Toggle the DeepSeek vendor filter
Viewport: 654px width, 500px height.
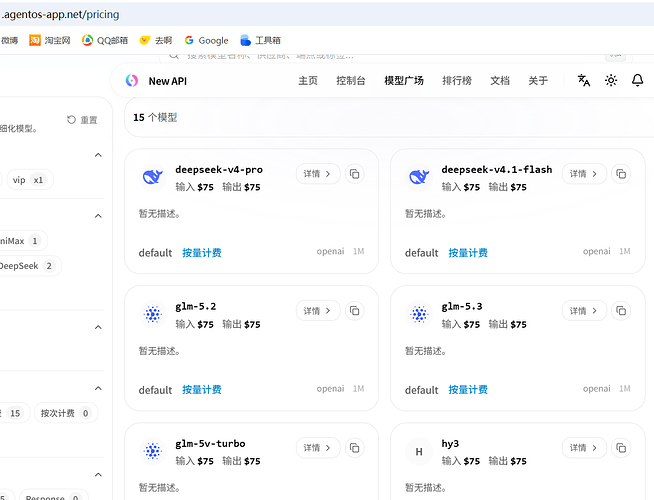pyautogui.click(x=30, y=266)
